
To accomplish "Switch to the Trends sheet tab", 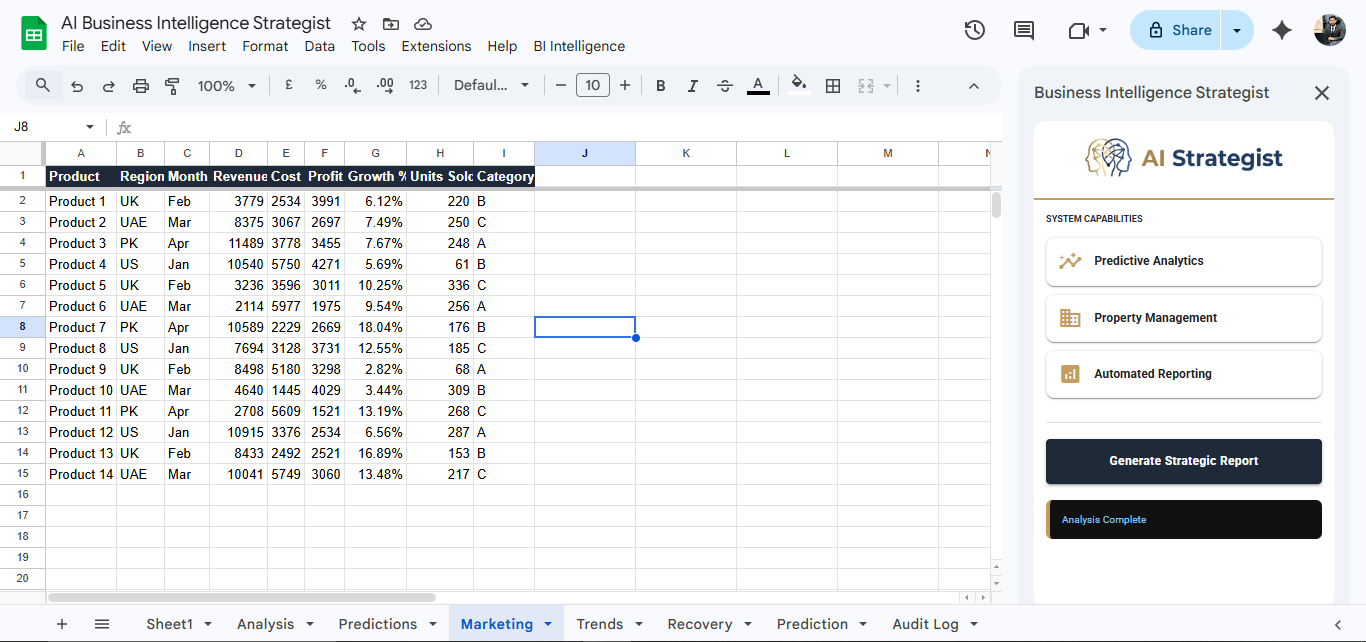I will [600, 623].
